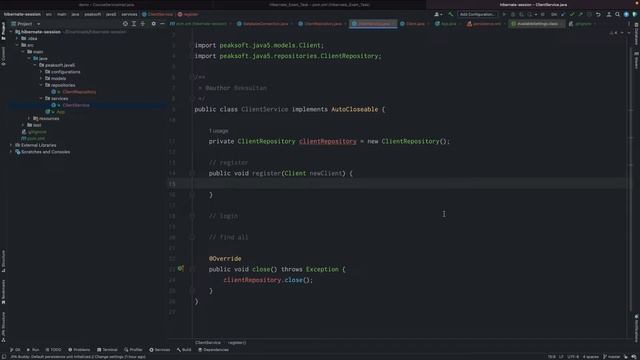Open the Services tool window

click(x=160, y=350)
